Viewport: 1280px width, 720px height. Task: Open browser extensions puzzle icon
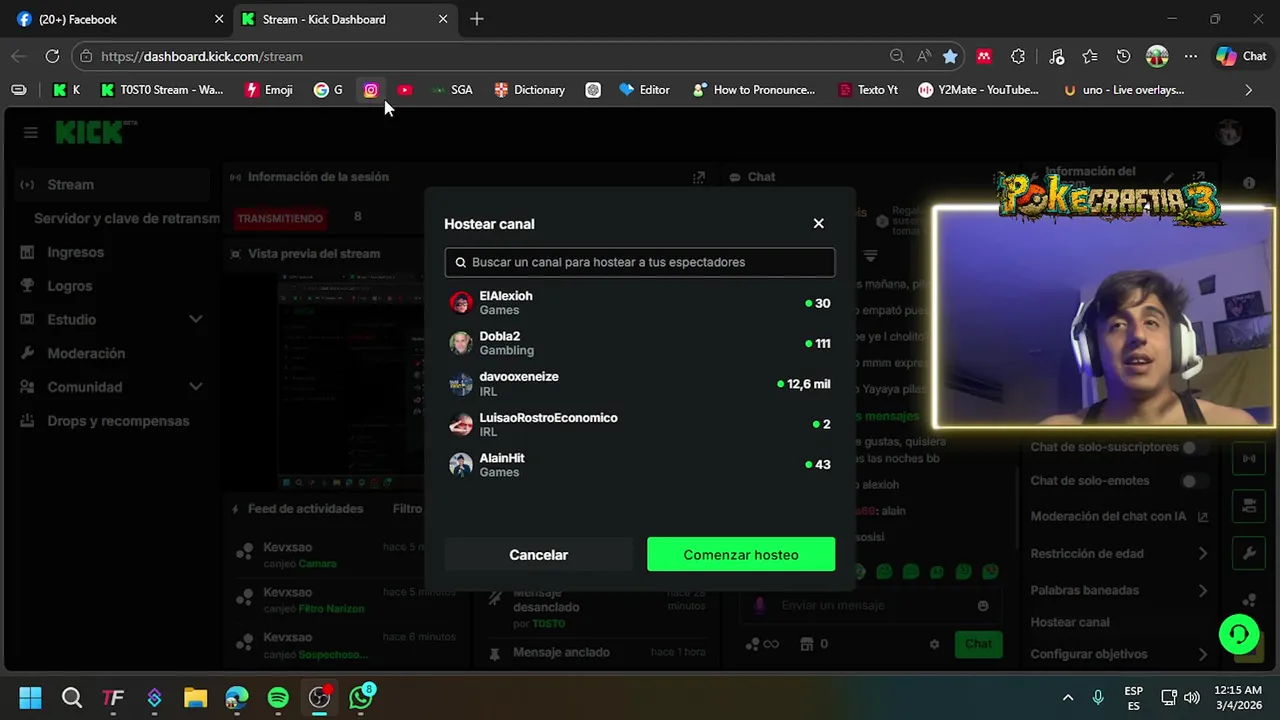(x=1018, y=57)
